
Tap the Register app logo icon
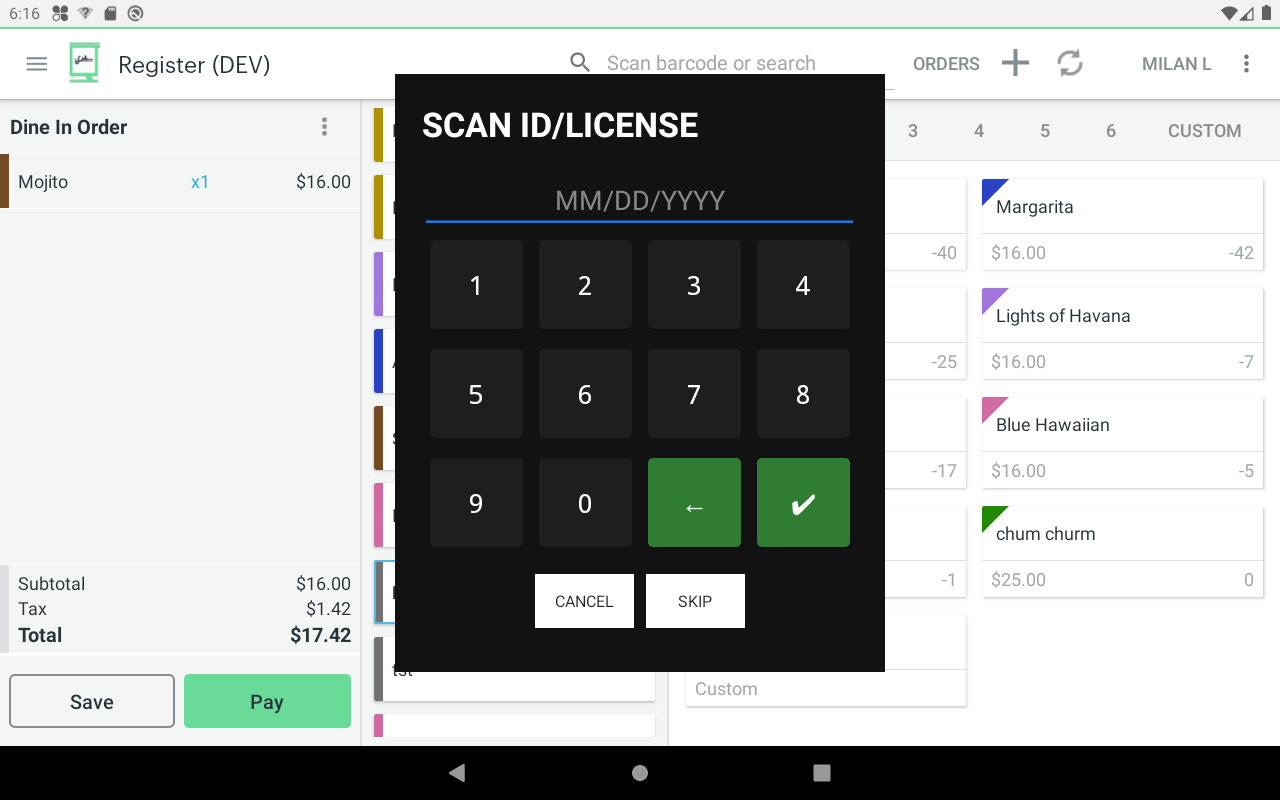85,63
